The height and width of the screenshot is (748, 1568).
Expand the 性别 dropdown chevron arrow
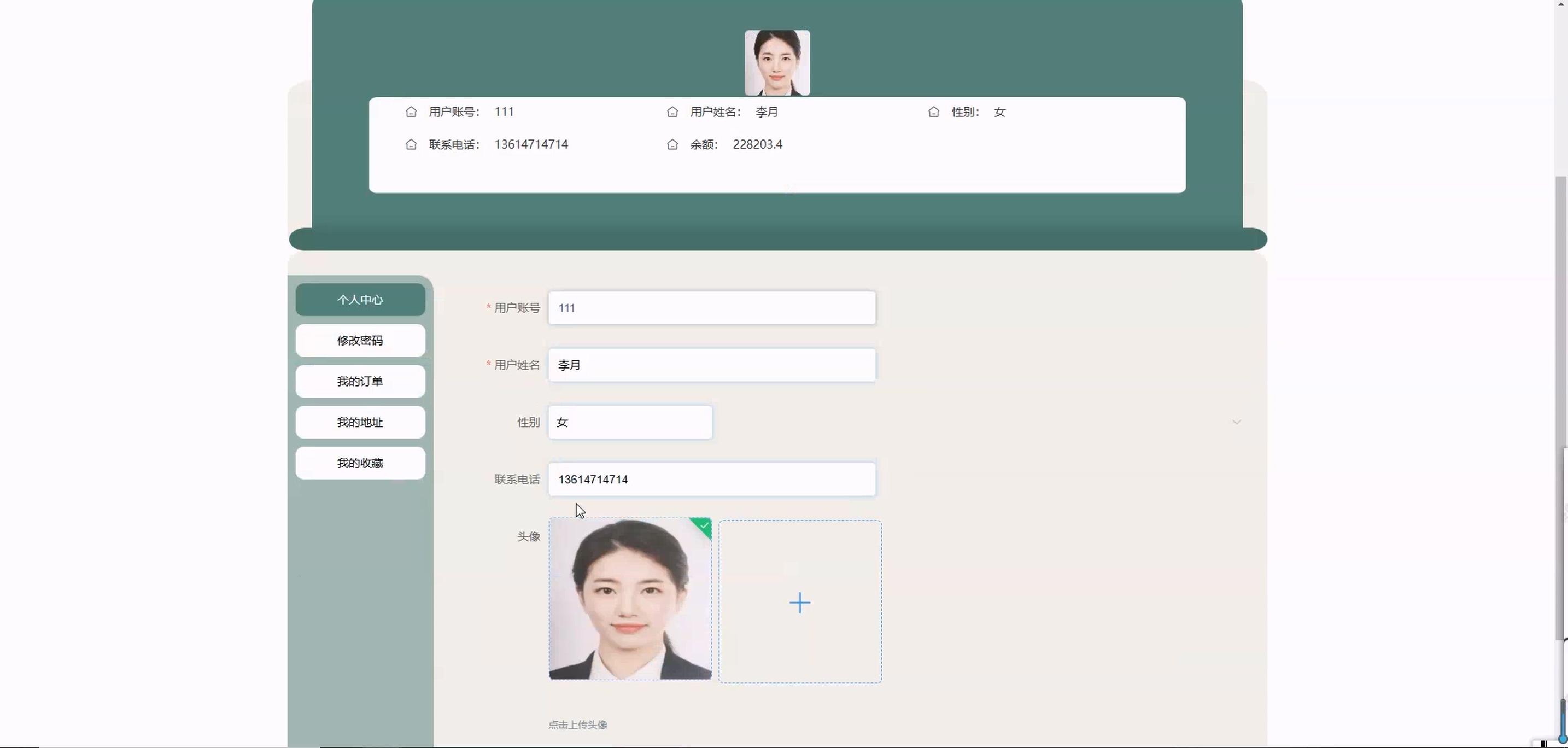1236,422
